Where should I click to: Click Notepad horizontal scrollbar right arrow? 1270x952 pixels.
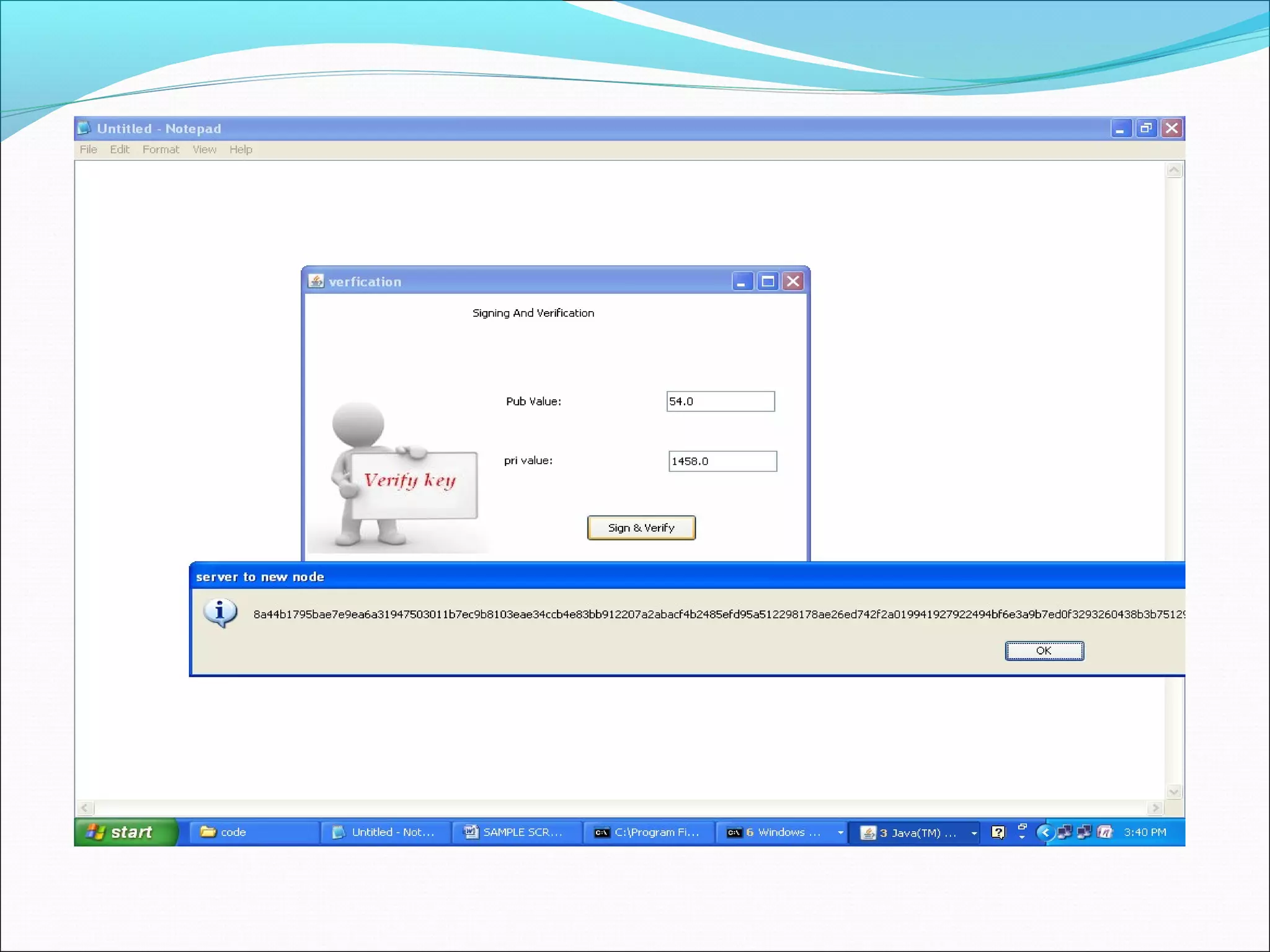click(1155, 808)
